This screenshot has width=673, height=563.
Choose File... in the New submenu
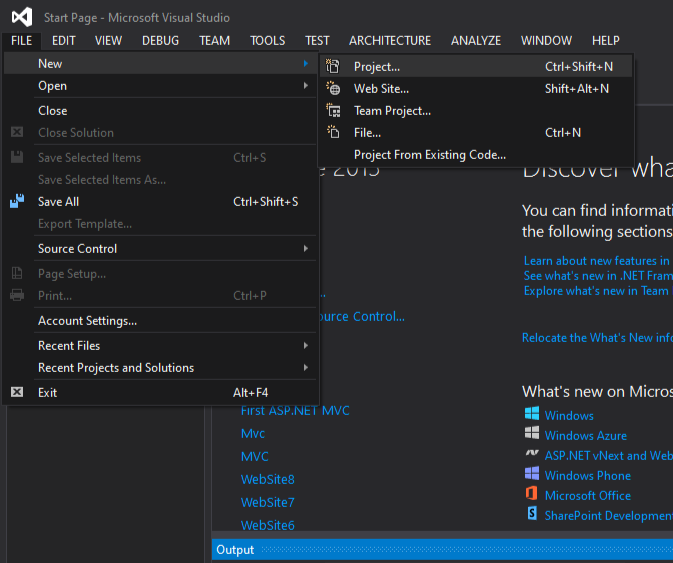476,133
